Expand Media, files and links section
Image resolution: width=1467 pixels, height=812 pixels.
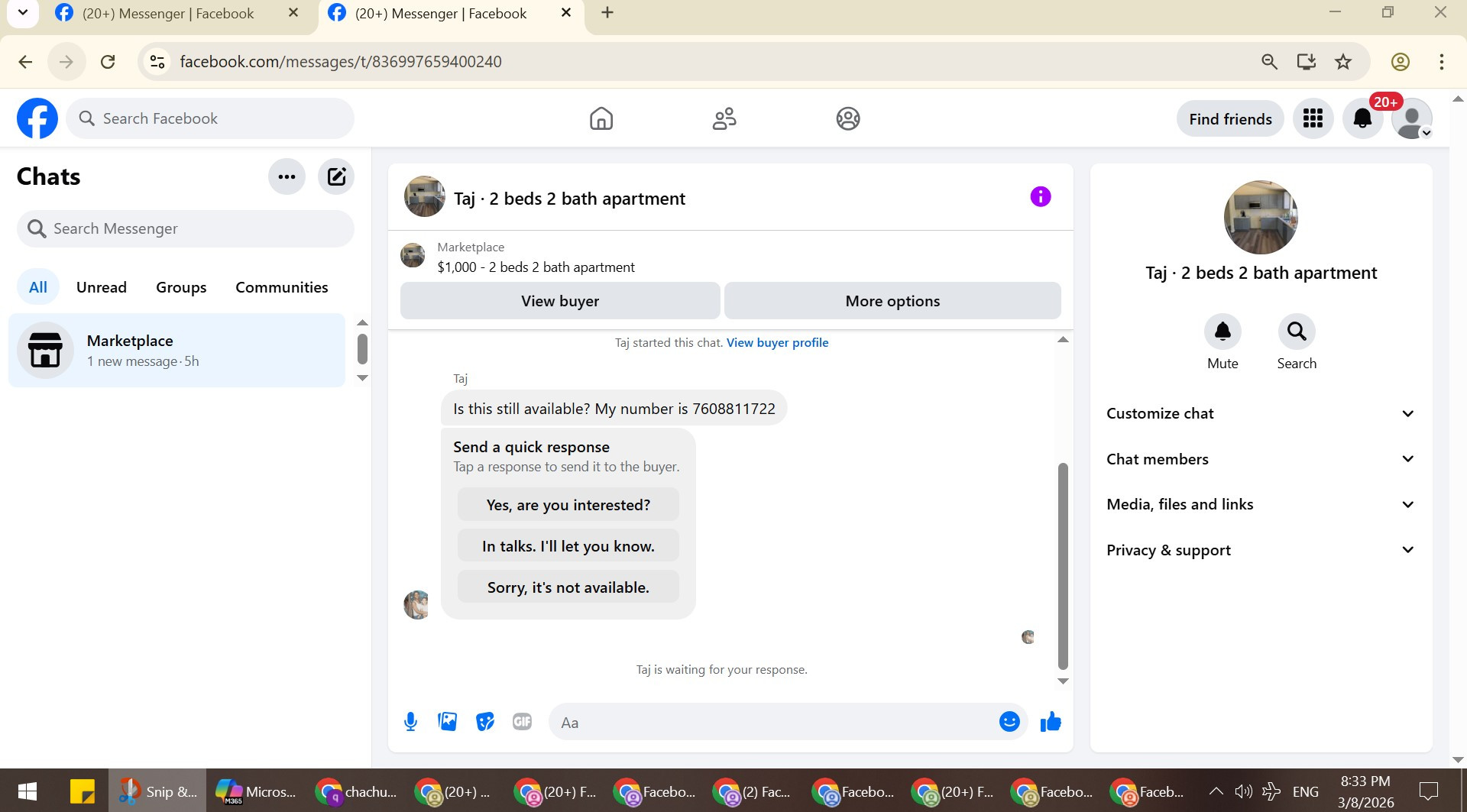[x=1261, y=504]
